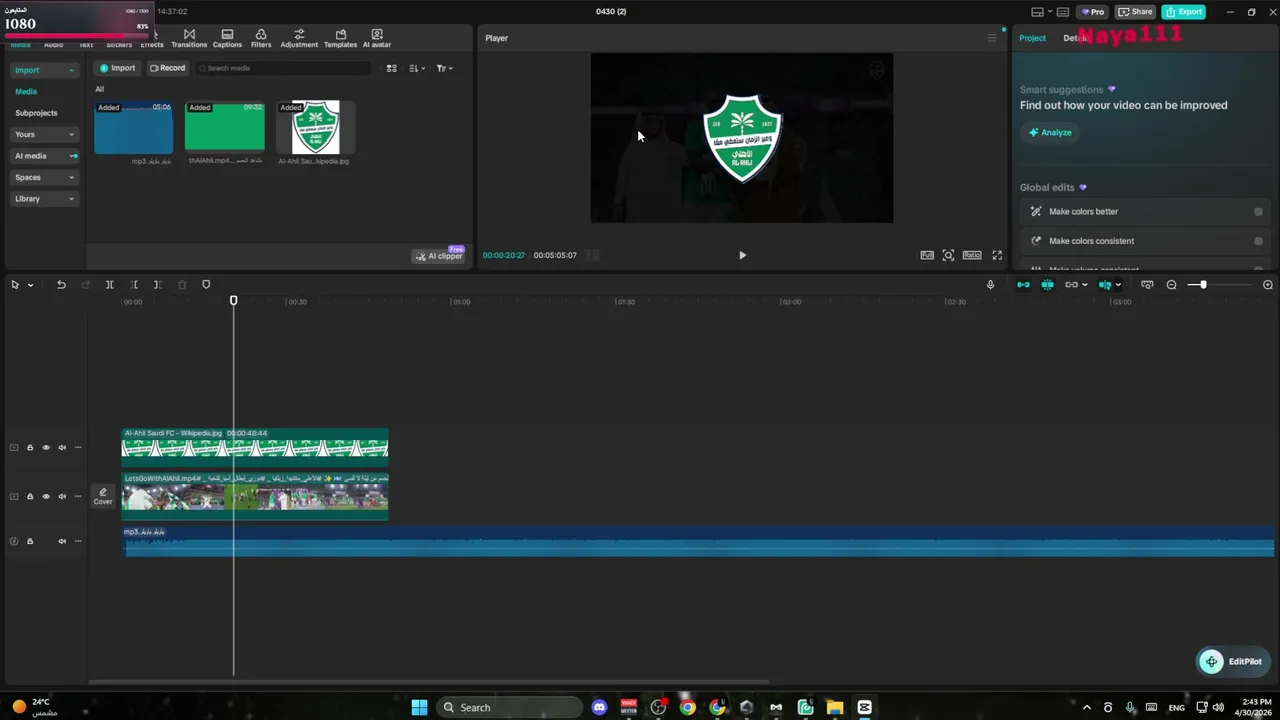Click the Share button
1280x720 pixels.
coord(1135,12)
